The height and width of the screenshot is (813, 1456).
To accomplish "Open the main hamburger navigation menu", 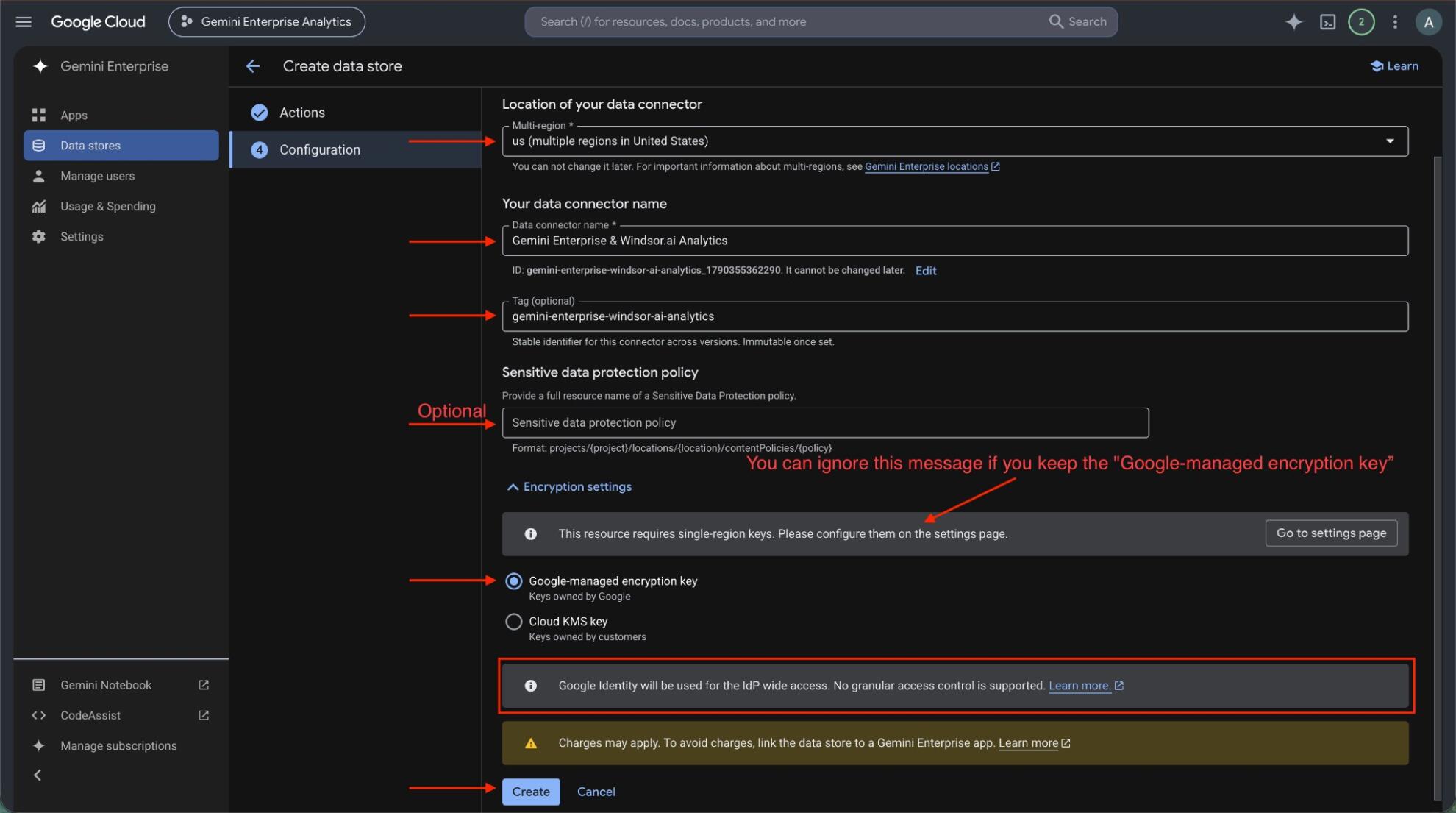I will pyautogui.click(x=24, y=21).
